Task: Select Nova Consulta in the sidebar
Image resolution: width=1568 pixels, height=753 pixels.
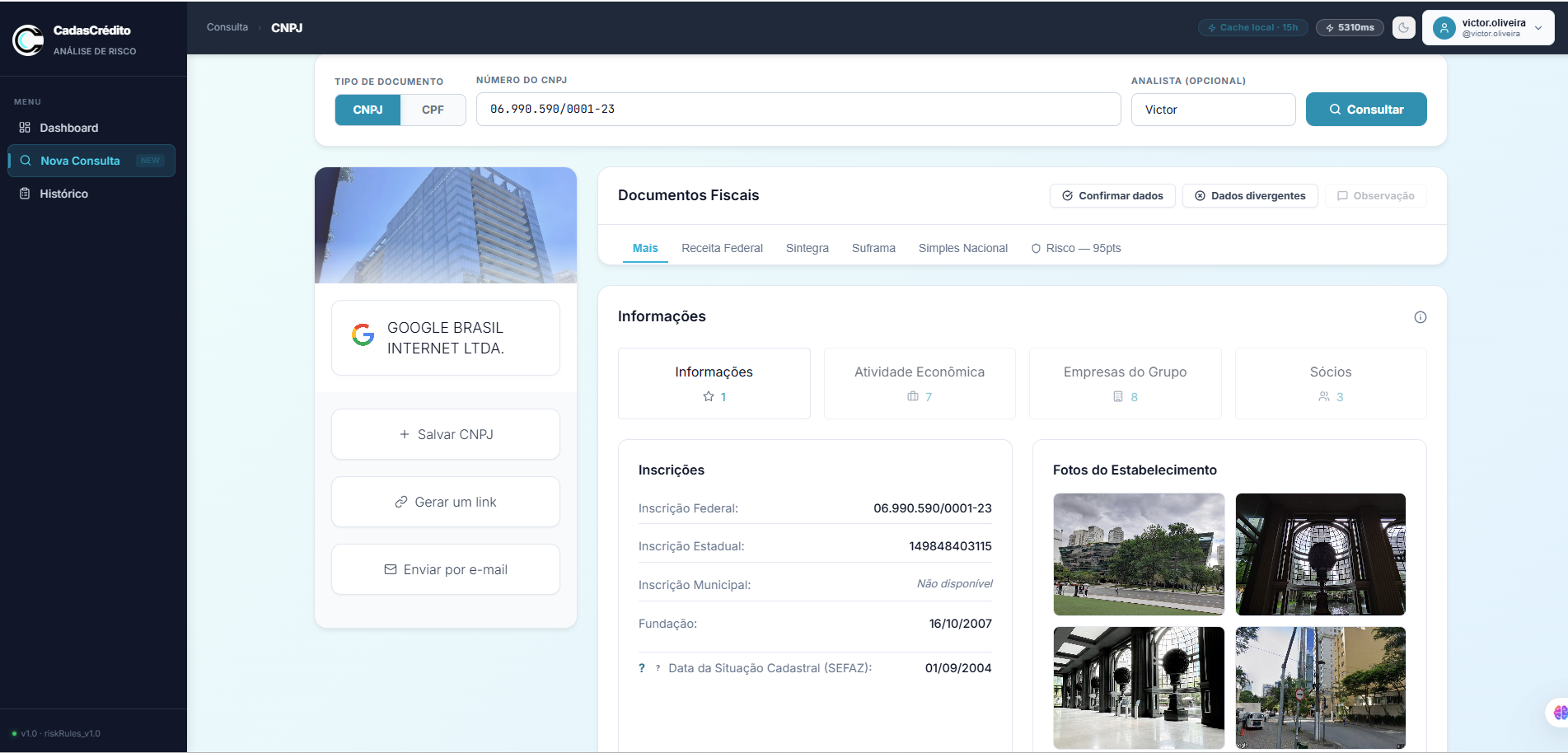Action: (x=91, y=161)
